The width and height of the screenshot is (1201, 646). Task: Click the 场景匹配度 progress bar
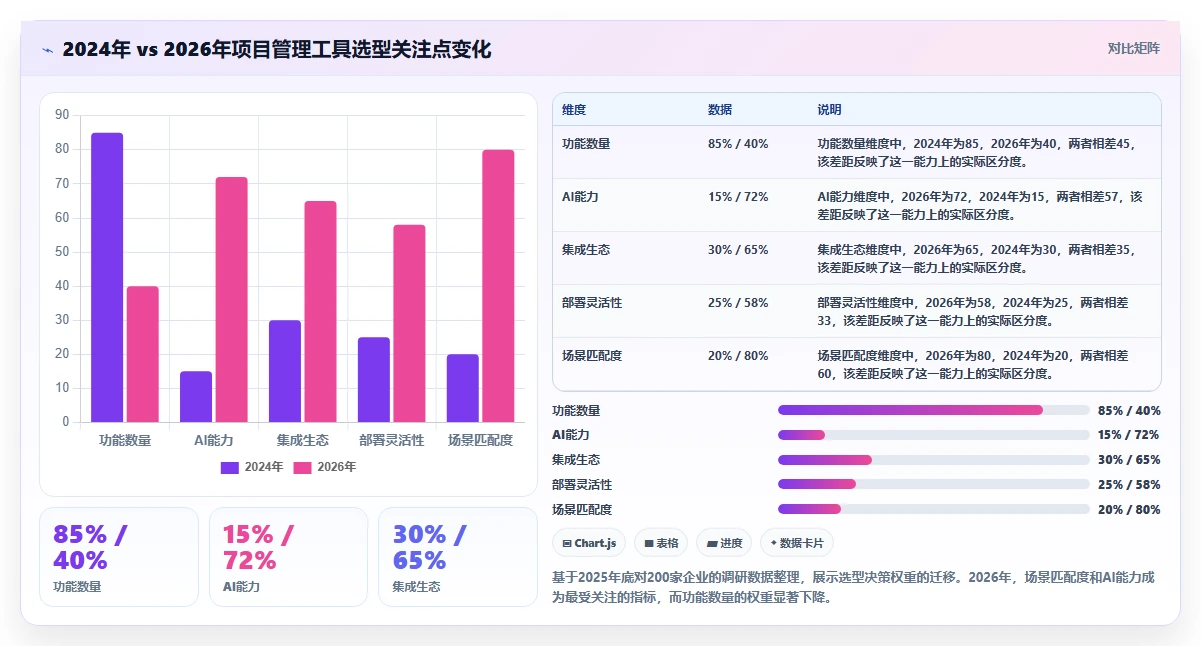point(933,509)
